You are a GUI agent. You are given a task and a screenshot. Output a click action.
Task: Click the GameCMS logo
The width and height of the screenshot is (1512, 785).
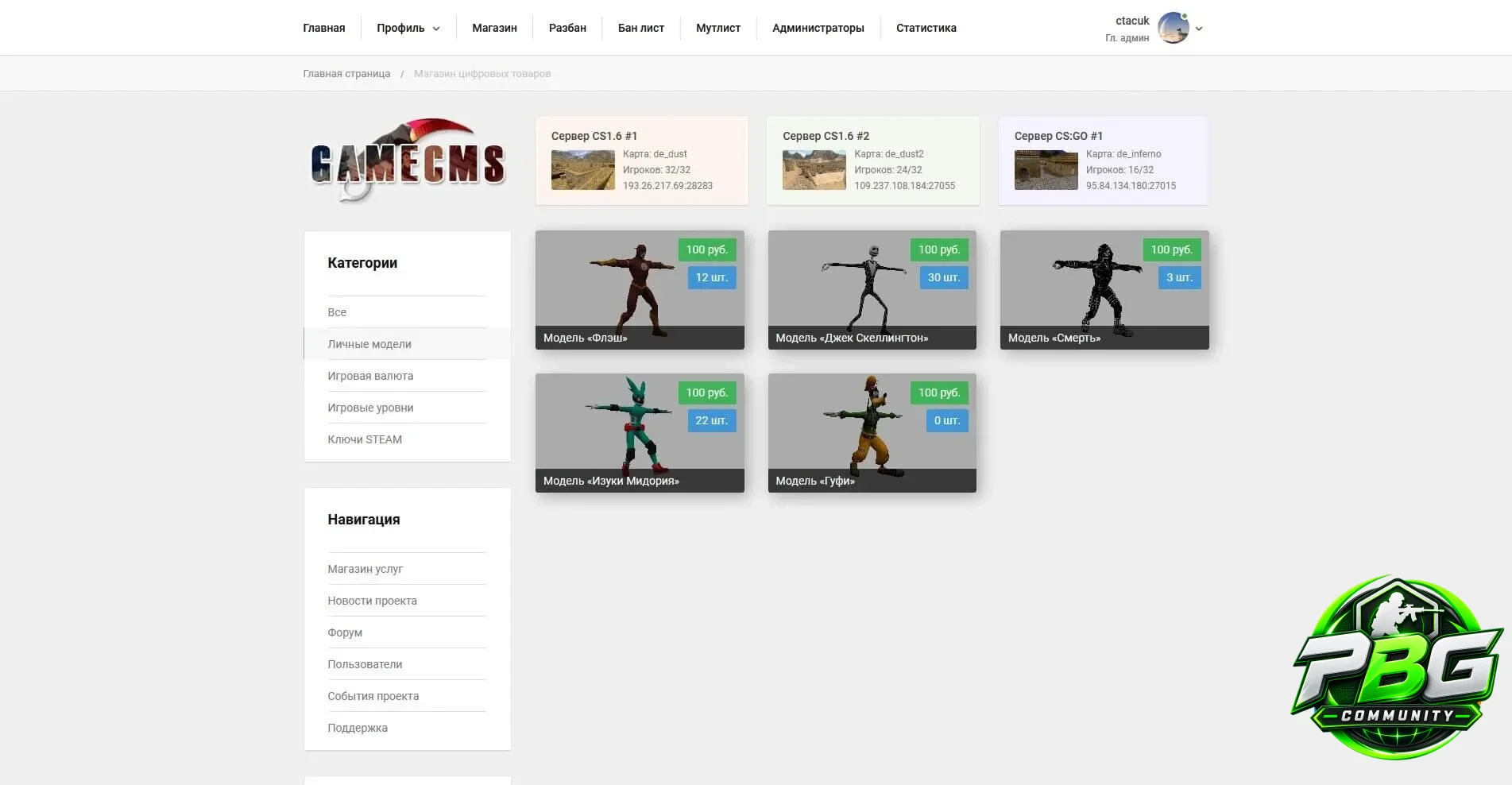[408, 161]
